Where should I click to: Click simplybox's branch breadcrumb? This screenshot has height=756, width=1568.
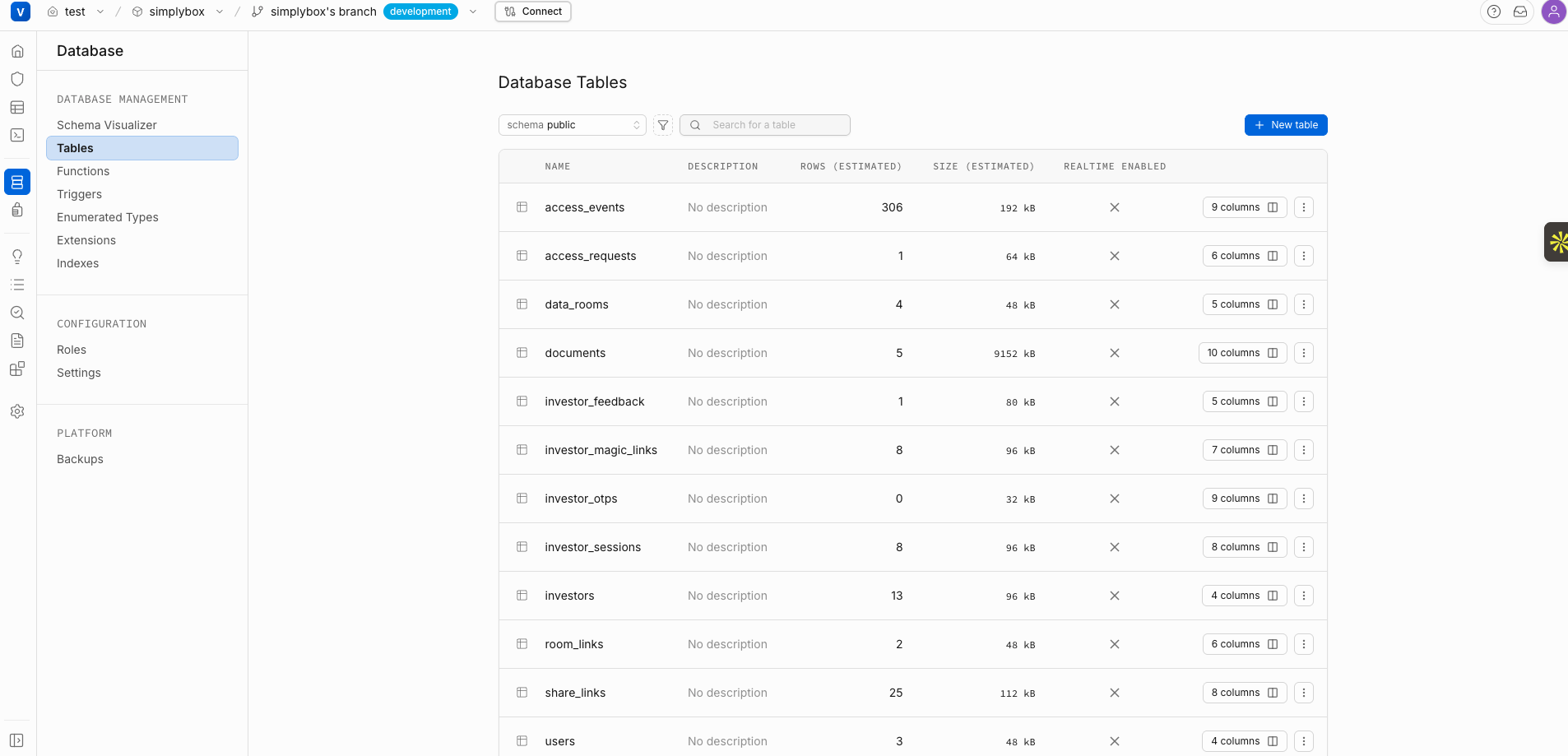click(x=323, y=12)
